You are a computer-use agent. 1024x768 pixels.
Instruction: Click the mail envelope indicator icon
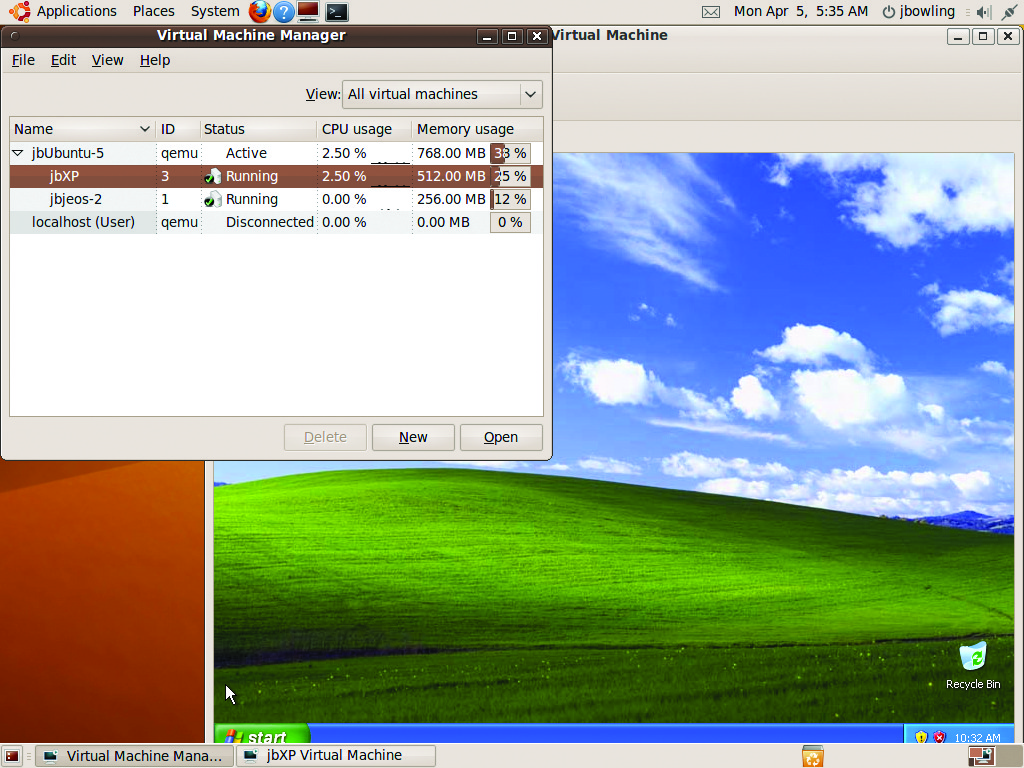[711, 12]
